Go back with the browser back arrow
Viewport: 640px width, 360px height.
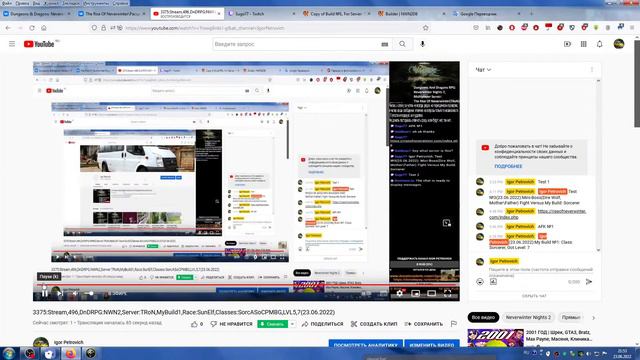pyautogui.click(x=8, y=28)
